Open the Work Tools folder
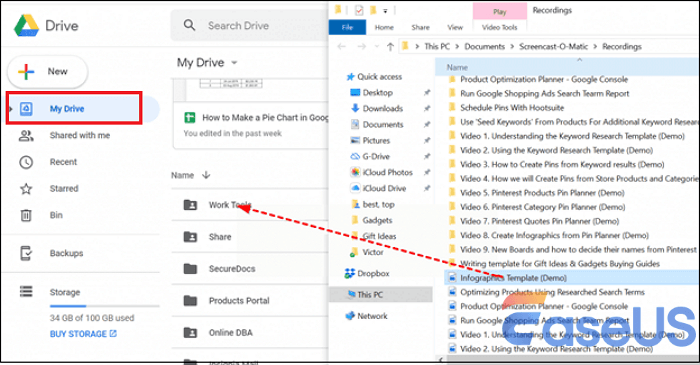The height and width of the screenshot is (365, 700). pos(250,205)
